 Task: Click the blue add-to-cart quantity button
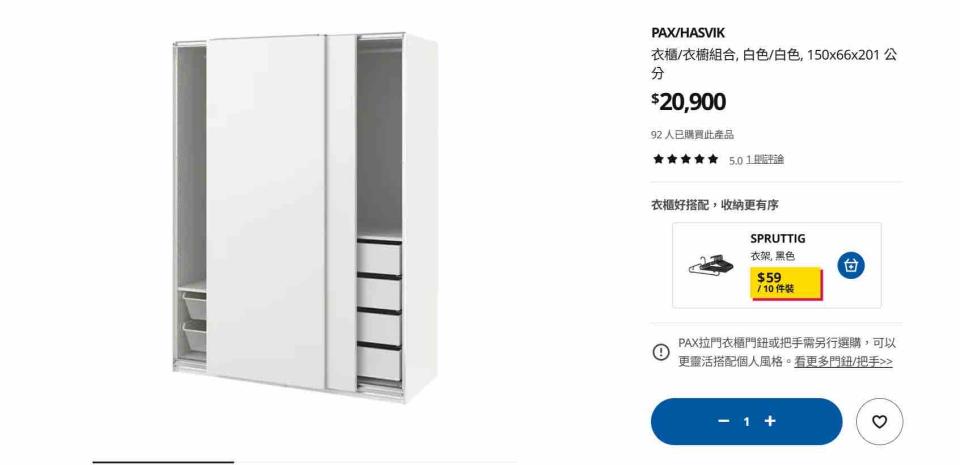pos(746,422)
